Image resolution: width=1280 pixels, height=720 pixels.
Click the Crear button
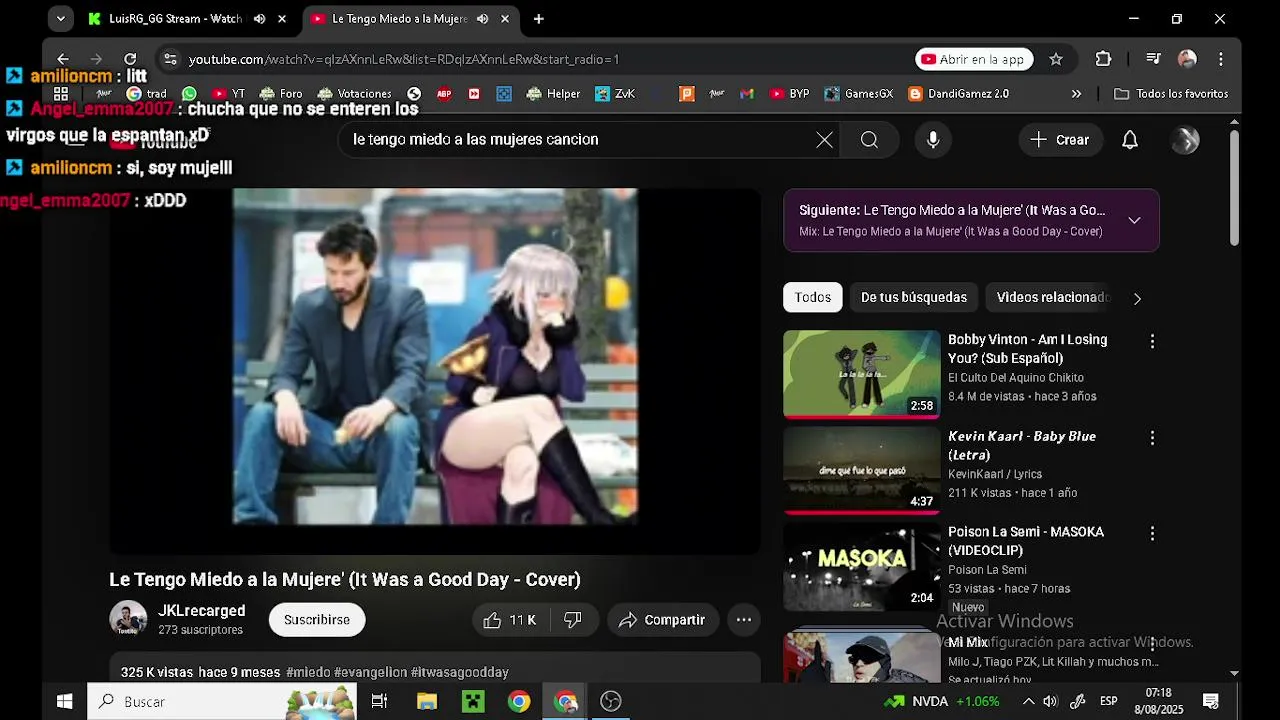1061,140
